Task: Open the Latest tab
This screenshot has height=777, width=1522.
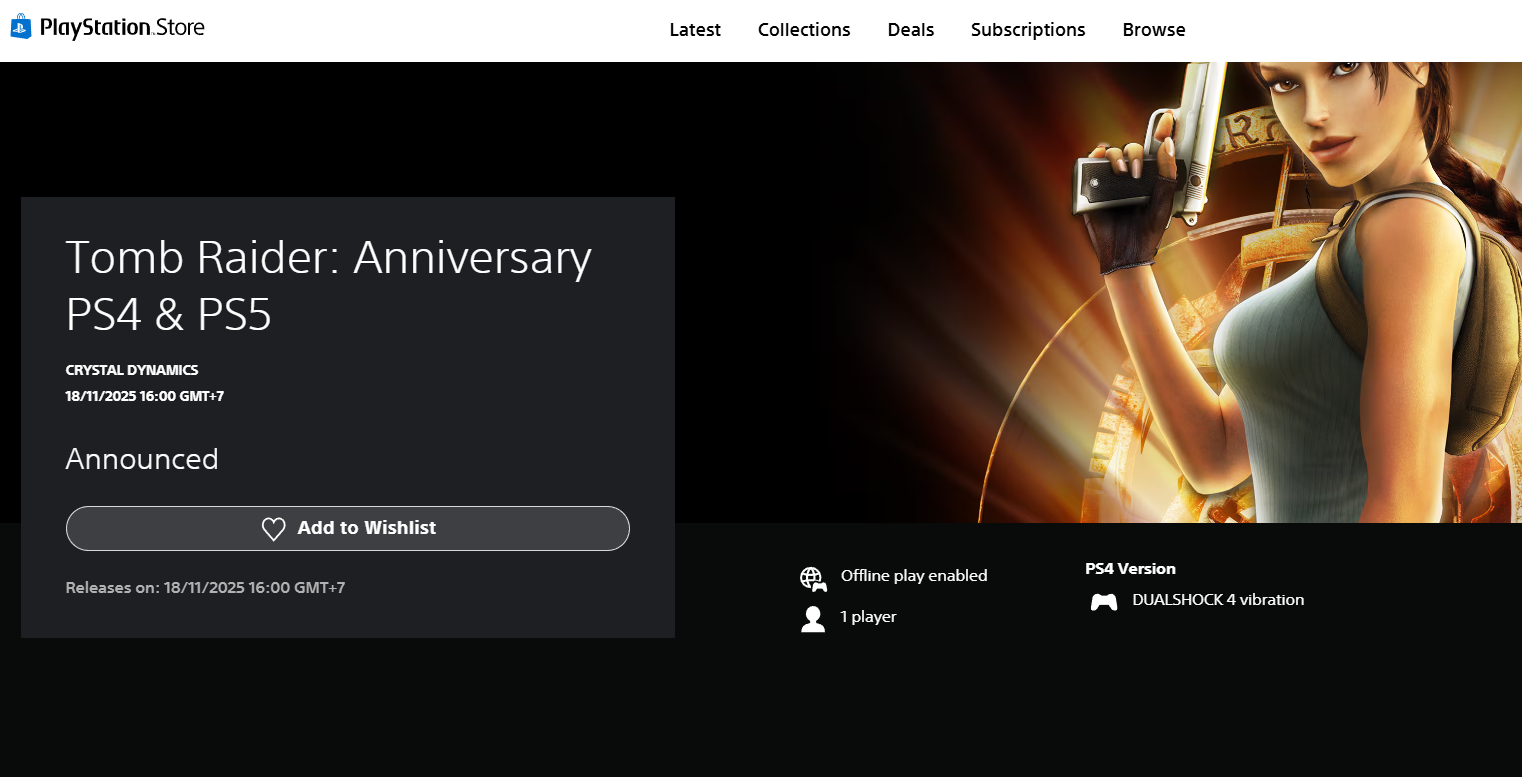Action: (695, 30)
